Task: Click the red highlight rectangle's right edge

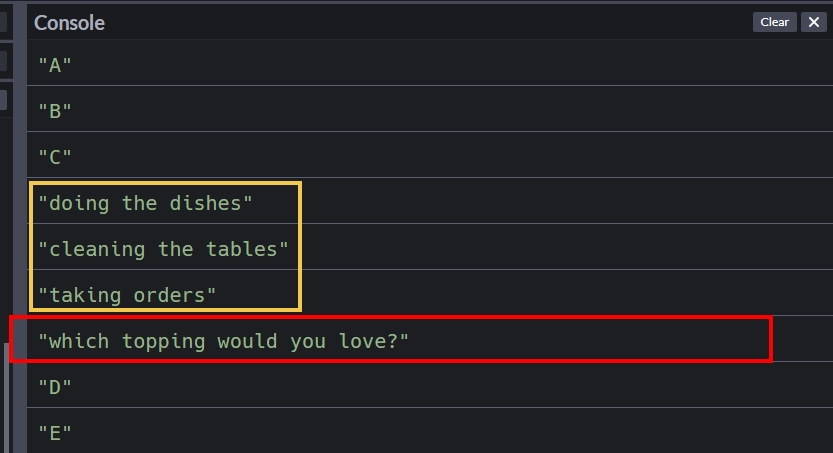Action: 770,339
